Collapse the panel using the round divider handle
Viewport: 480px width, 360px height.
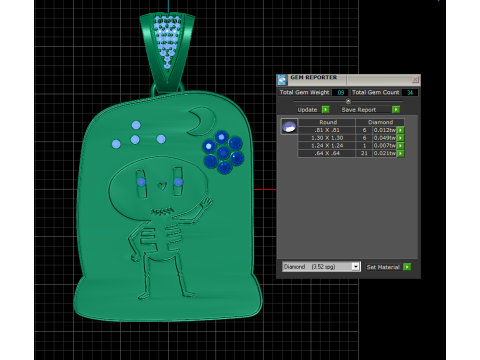point(348,101)
